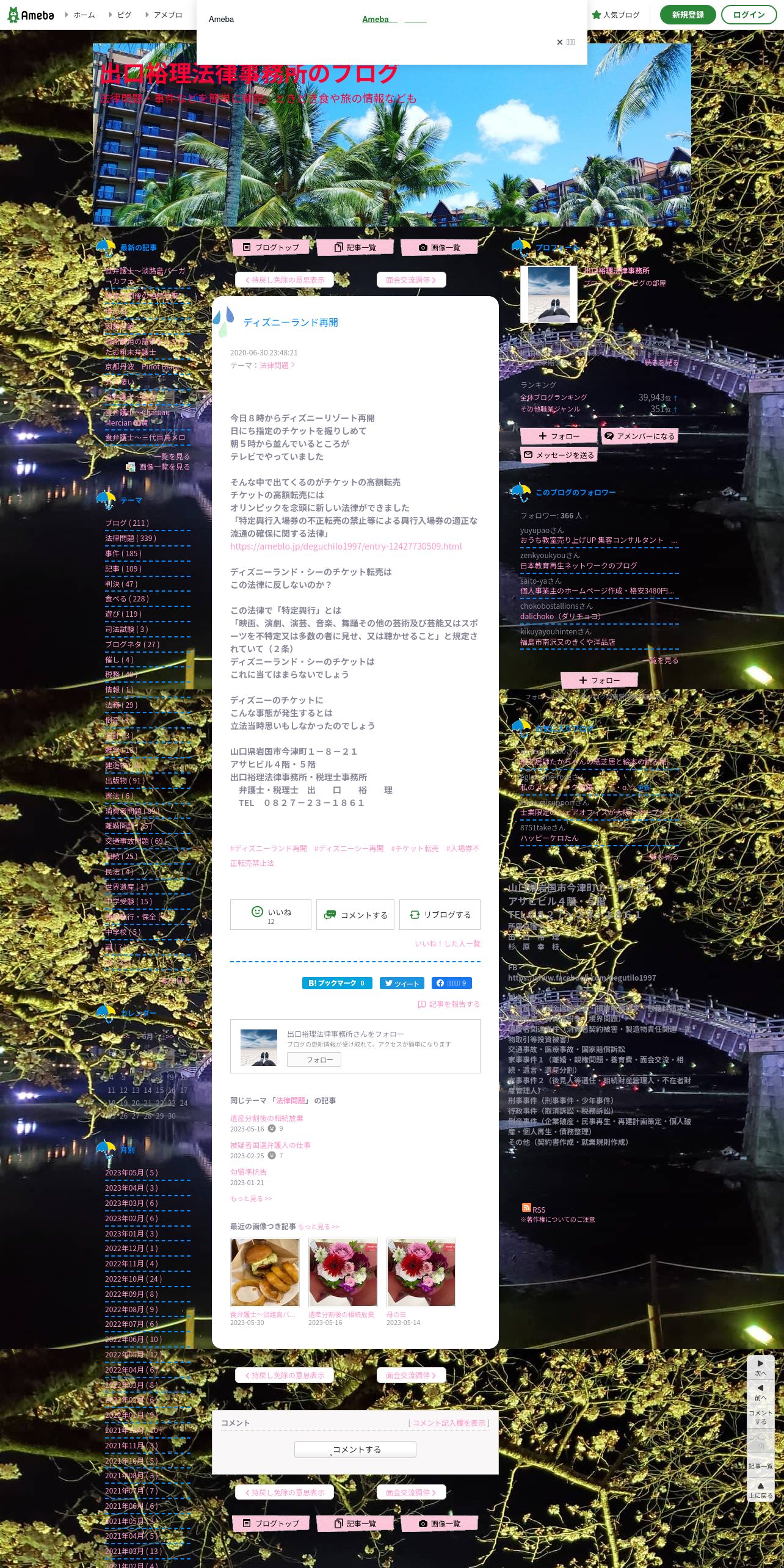Open monthly archive 2022年10月 ( 24 )
The width and height of the screenshot is (784, 1568).
click(x=133, y=1279)
